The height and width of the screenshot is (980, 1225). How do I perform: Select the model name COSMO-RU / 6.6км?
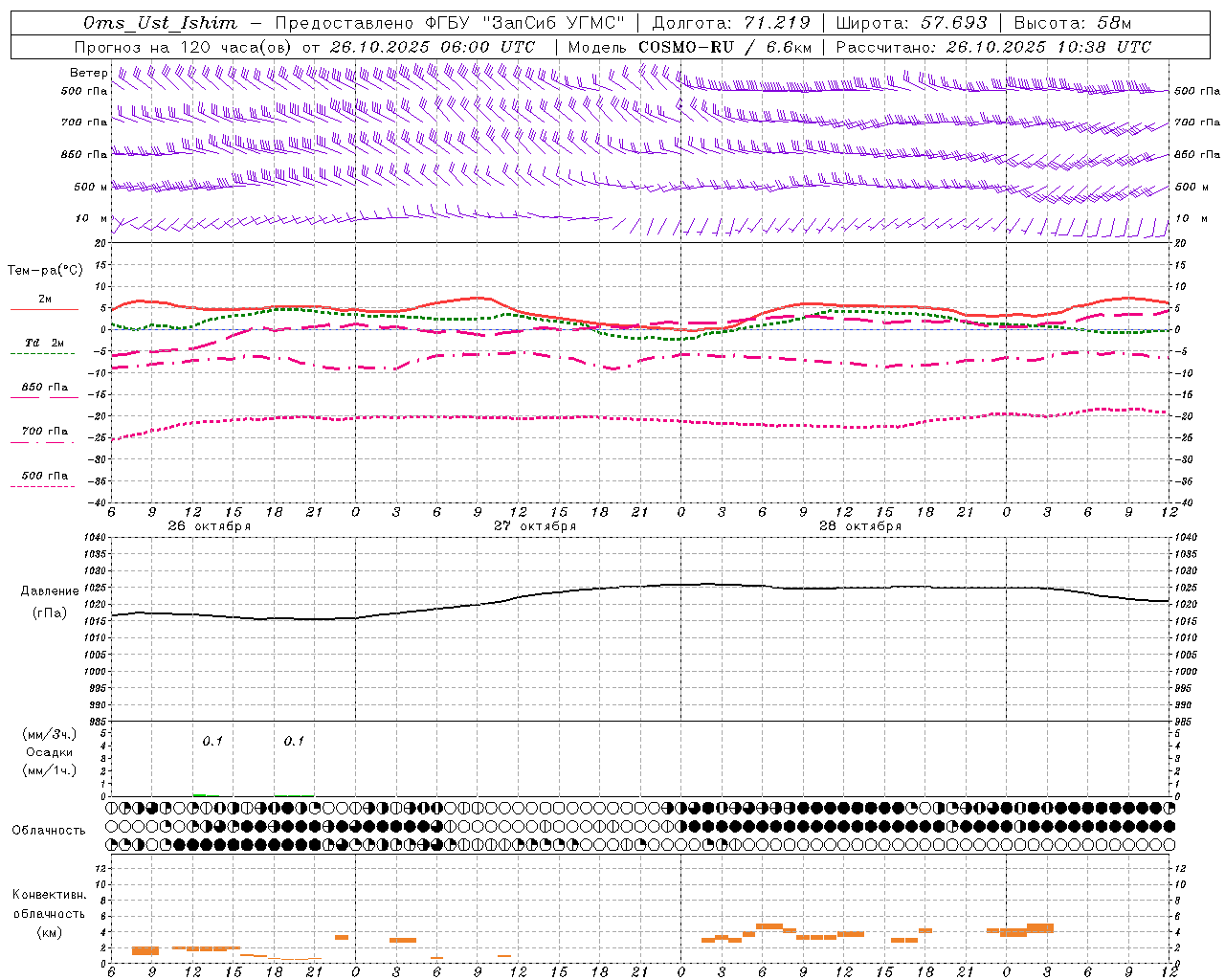[724, 47]
